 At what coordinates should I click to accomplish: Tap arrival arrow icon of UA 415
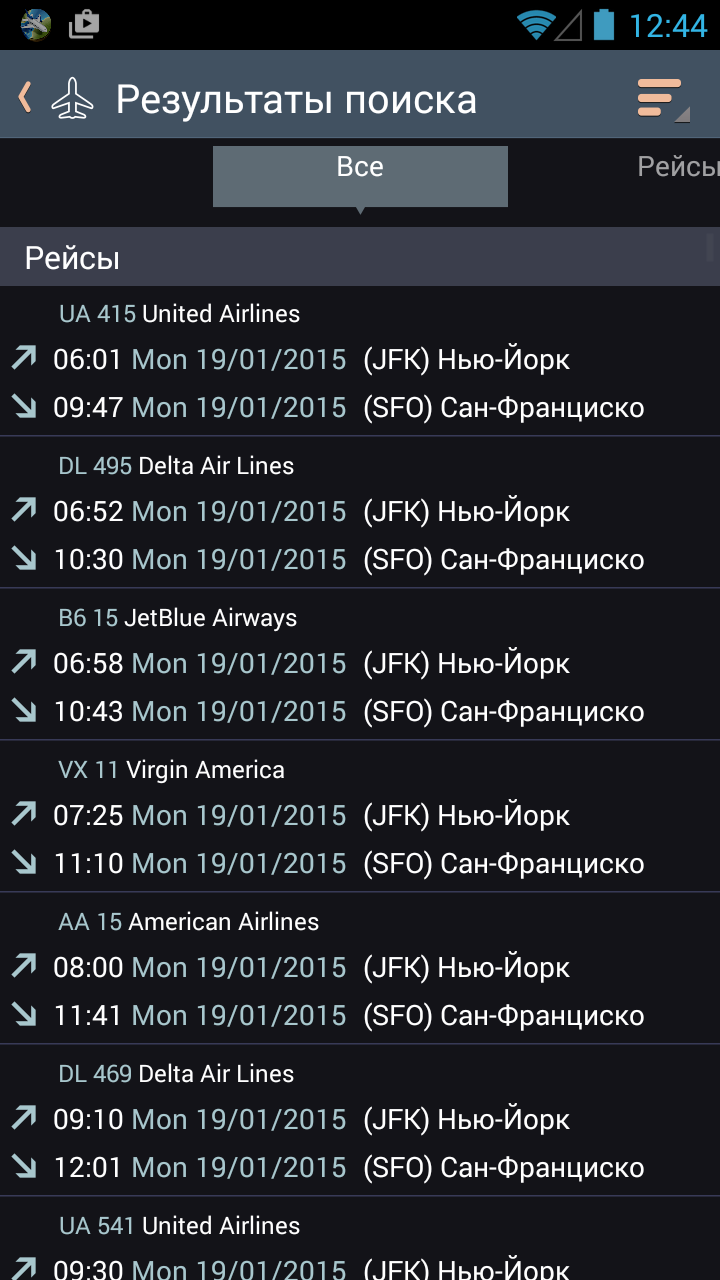pos(24,406)
